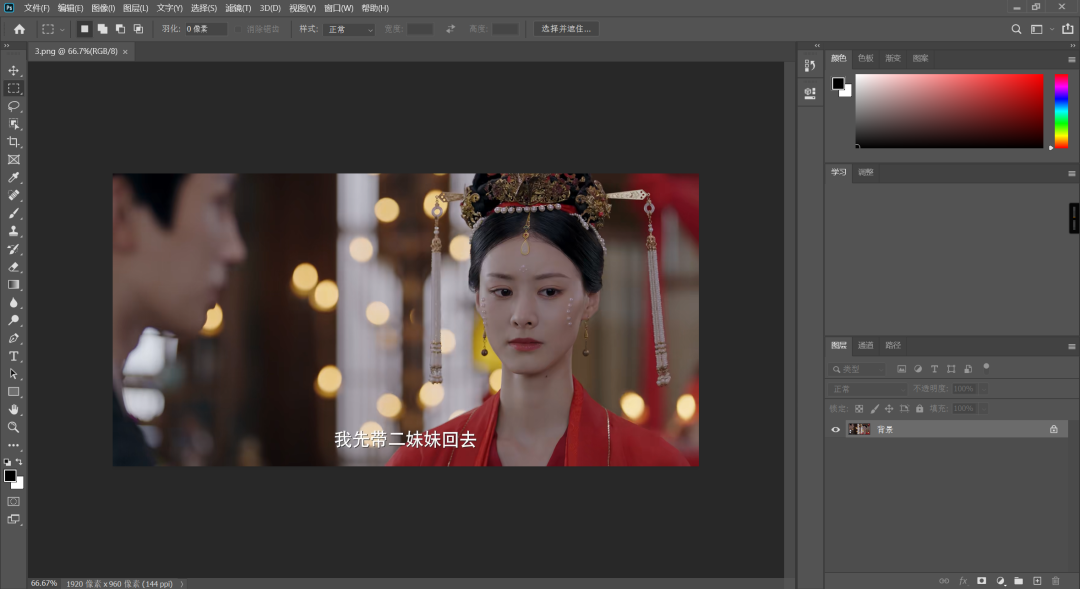Switch to the 色板 tab

coord(866,58)
